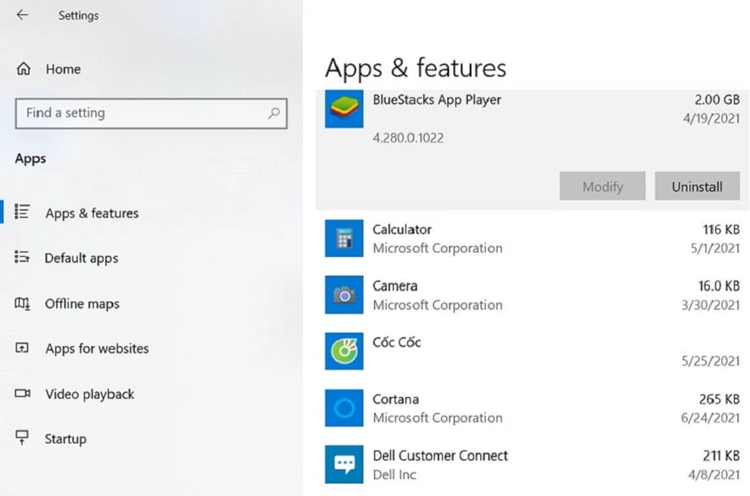Click the back arrow in Settings
Viewport: 750px width, 496px height.
tap(22, 15)
